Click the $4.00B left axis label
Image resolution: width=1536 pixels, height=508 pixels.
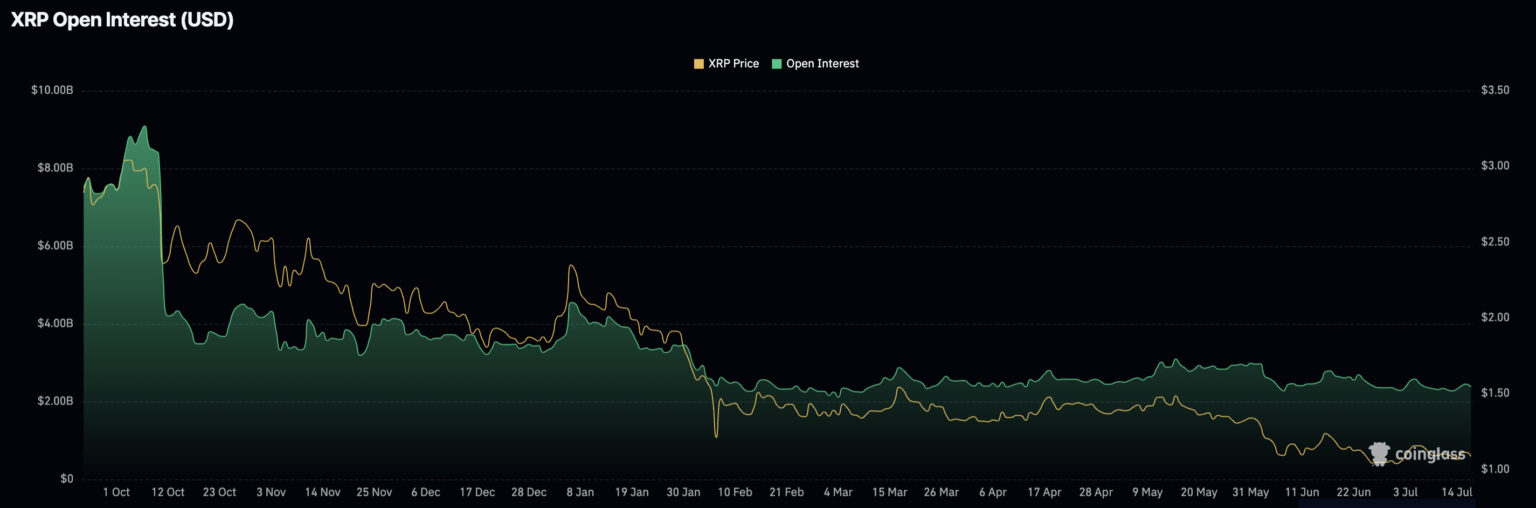click(56, 324)
